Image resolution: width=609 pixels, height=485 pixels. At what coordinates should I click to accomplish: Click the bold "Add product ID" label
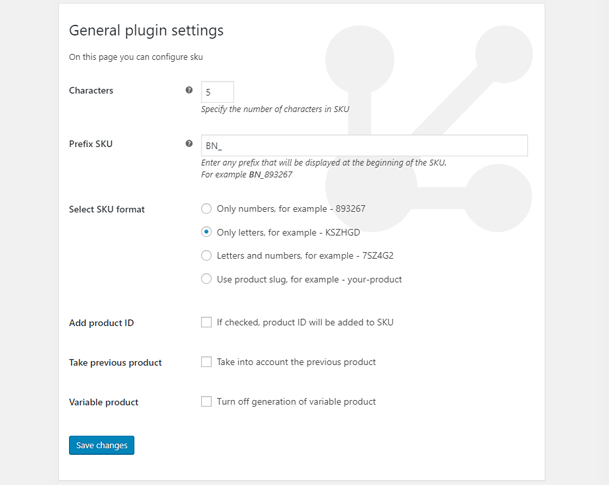(101, 322)
